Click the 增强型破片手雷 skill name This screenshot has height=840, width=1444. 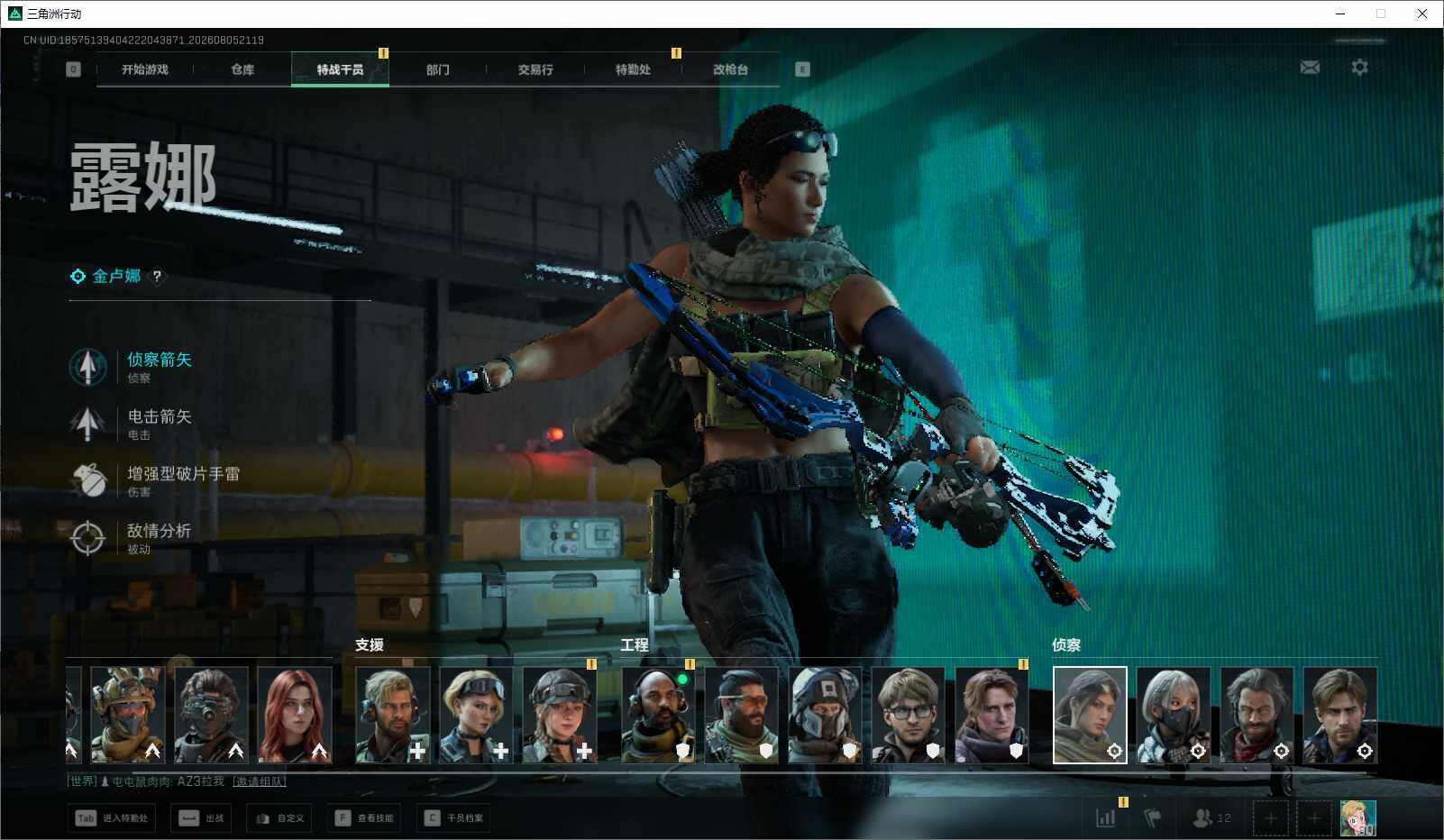coord(184,473)
